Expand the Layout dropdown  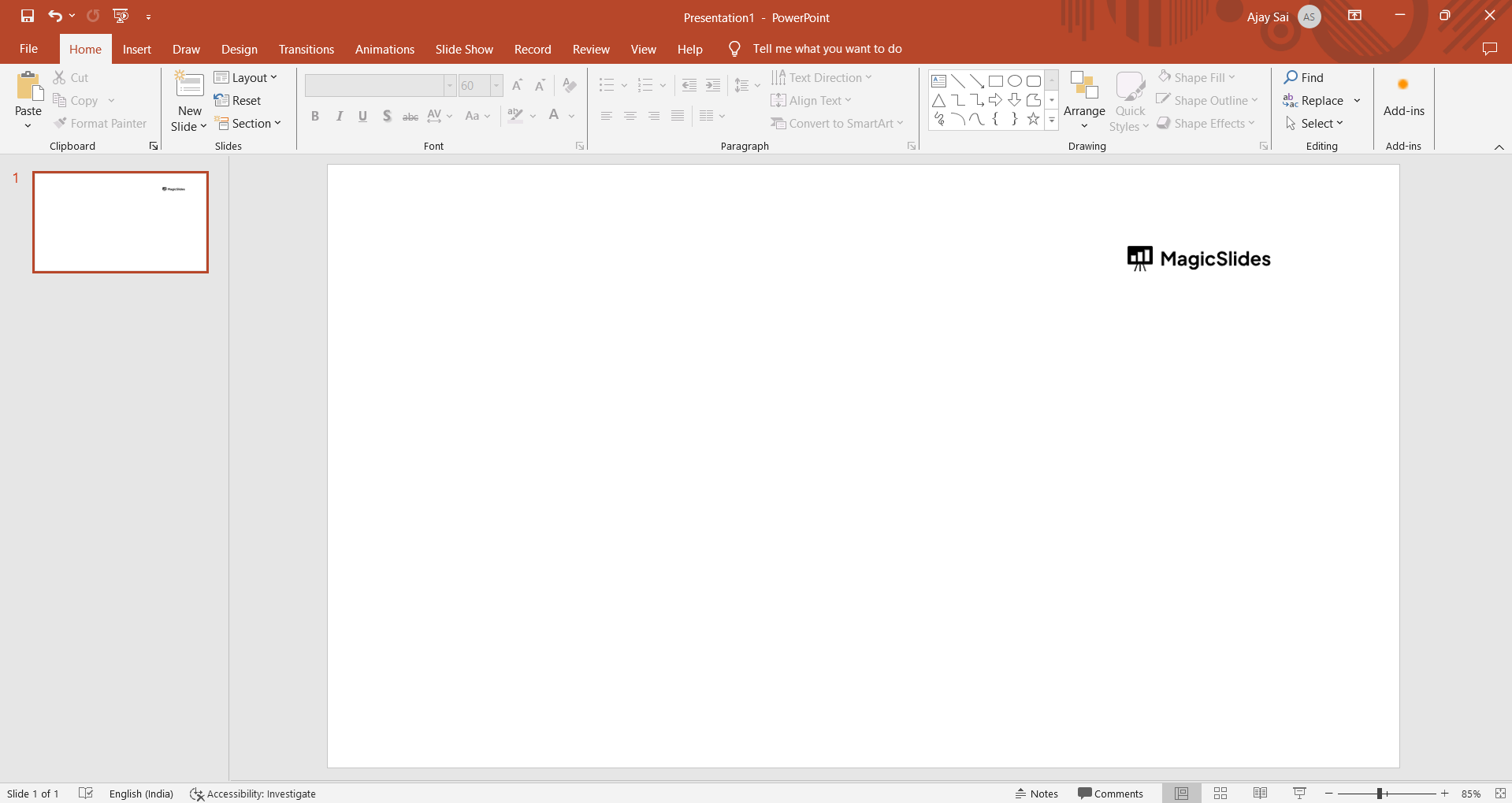click(246, 77)
